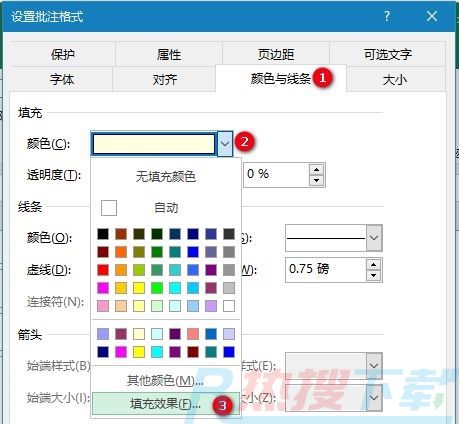459x424 pixels.
Task: Pick the rose pink swatch in fifth row
Action: (103, 306)
